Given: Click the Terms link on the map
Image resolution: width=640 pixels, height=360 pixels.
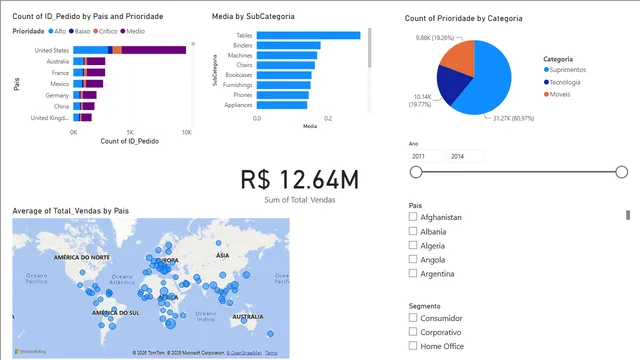Looking at the screenshot, I should [271, 353].
